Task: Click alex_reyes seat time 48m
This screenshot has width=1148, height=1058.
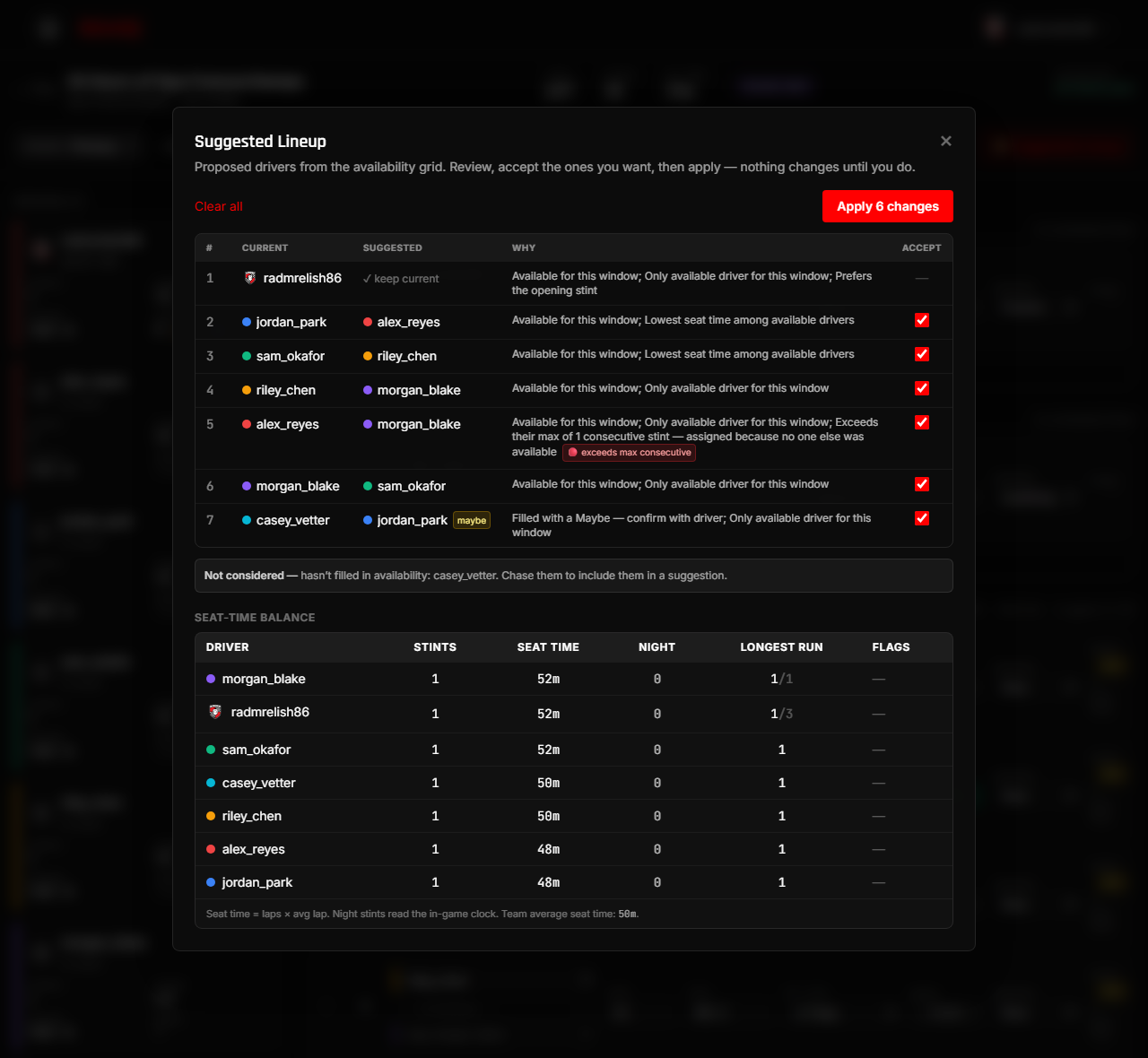Action: pyautogui.click(x=548, y=849)
